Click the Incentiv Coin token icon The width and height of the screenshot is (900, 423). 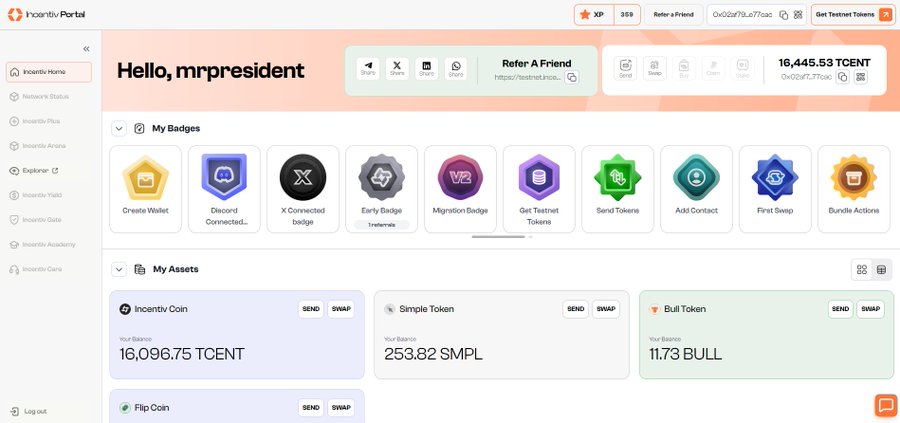click(x=125, y=309)
